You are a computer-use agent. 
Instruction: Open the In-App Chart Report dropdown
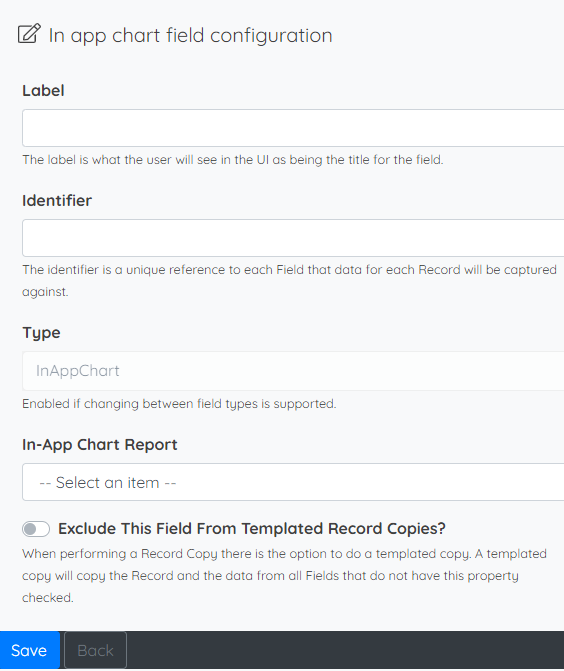point(293,482)
